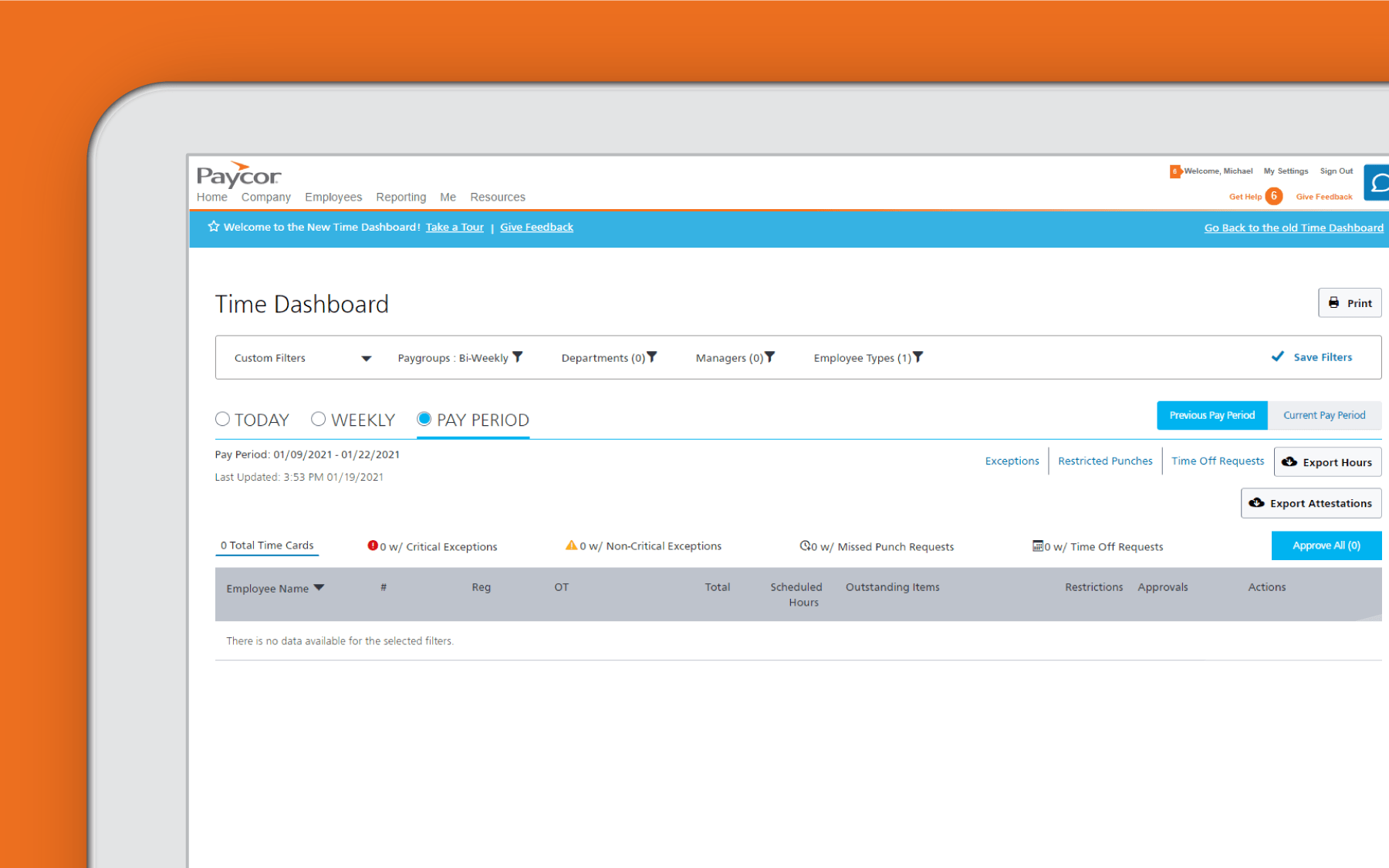This screenshot has height=868, width=1389.
Task: Click the Scheduled Hours column header
Action: tap(796, 595)
